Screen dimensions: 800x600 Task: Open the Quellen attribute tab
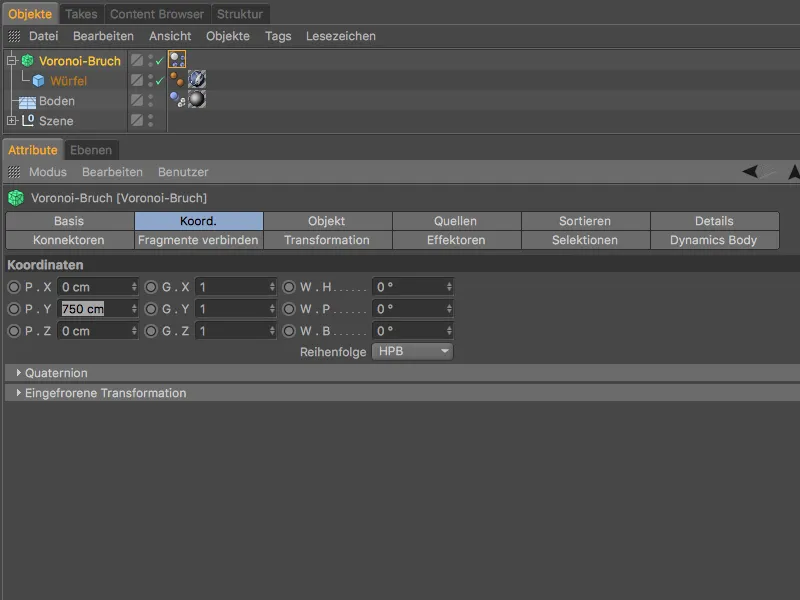coord(456,221)
